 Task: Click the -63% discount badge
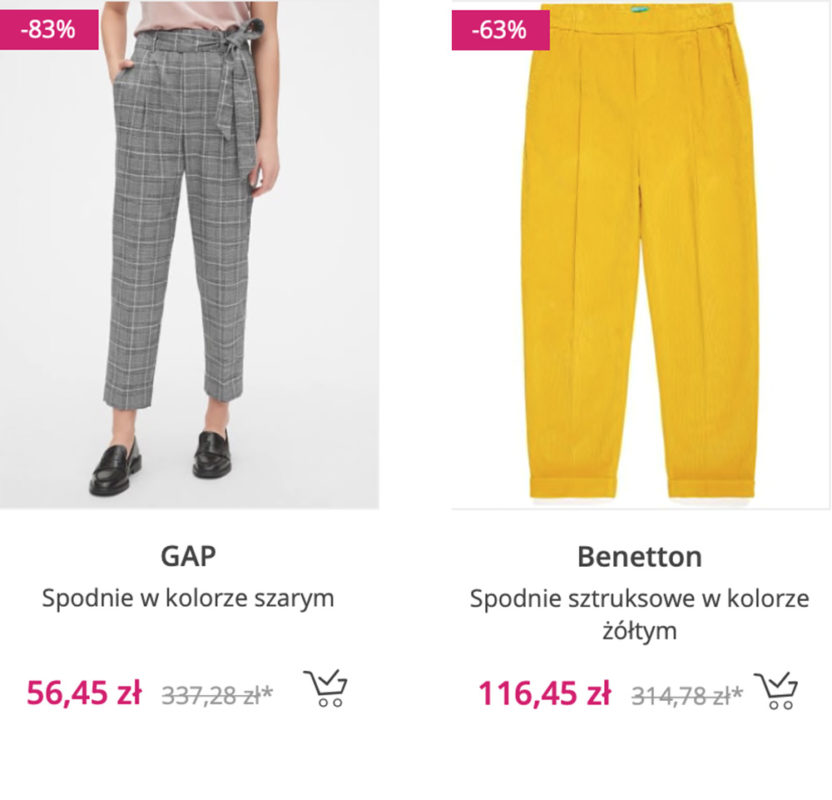(x=500, y=30)
